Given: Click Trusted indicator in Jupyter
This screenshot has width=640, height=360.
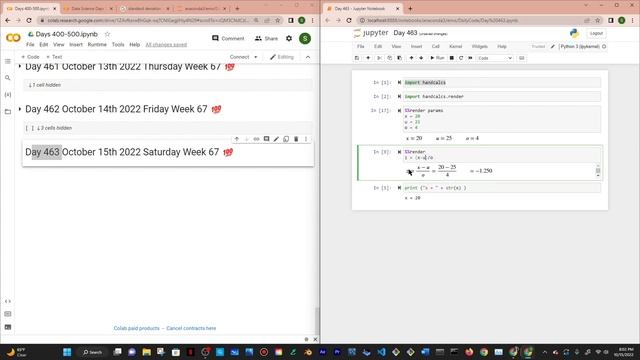Looking at the screenshot, I should (538, 47).
